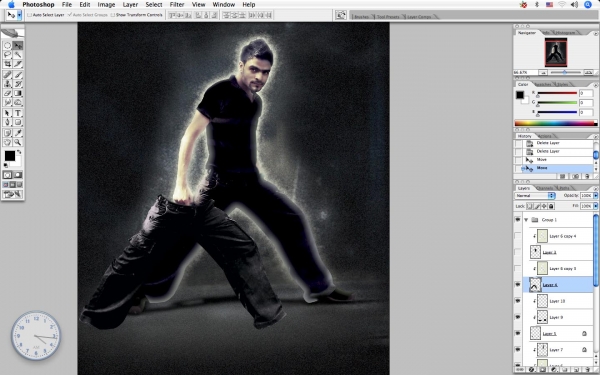Select the Gradient tool

[x=18, y=93]
